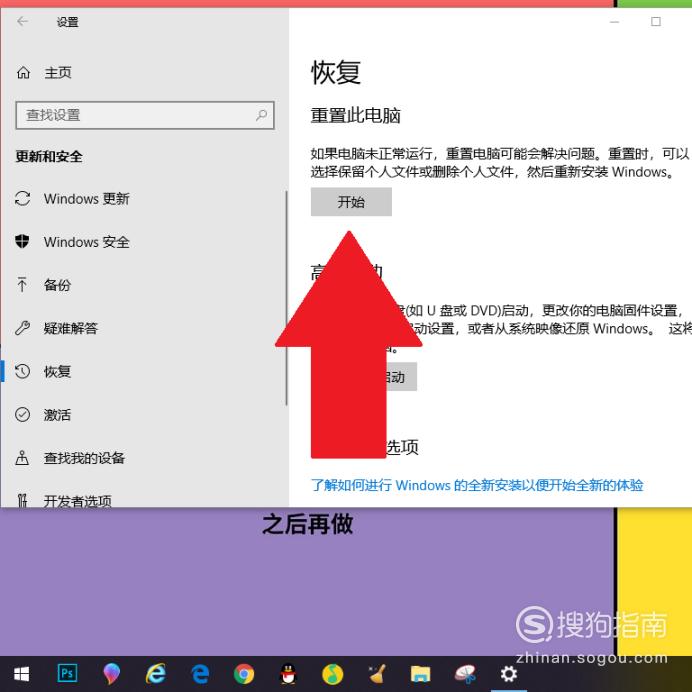Click the 重置此电脑 heading

[356, 116]
